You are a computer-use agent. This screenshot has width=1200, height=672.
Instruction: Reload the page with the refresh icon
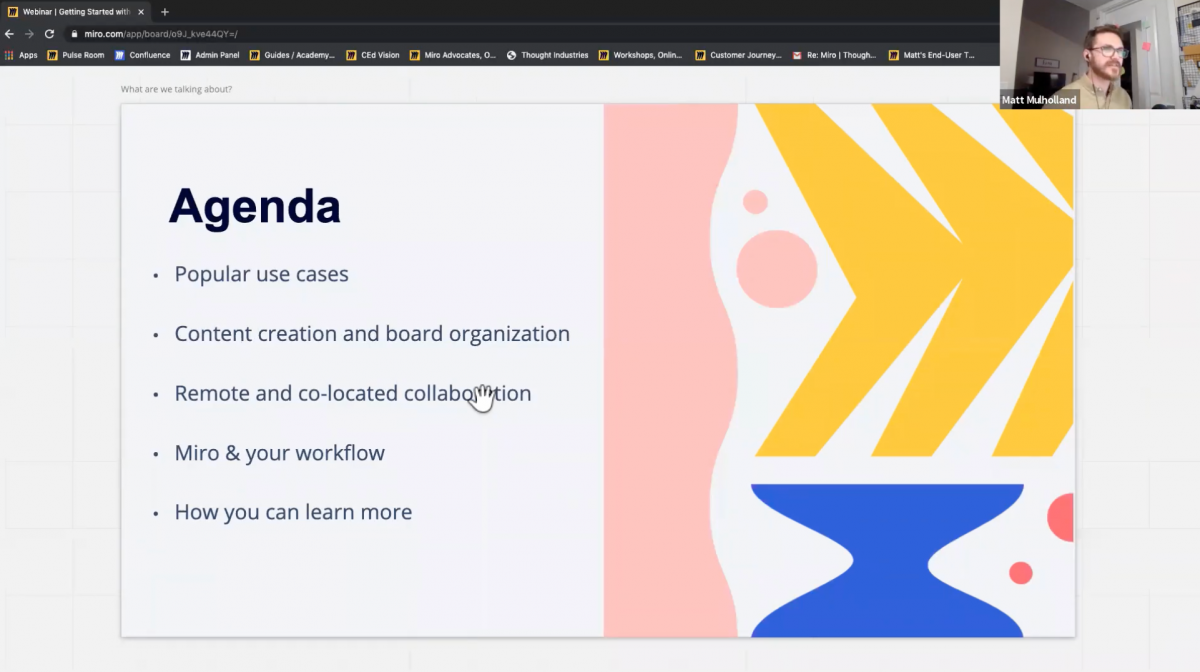click(x=49, y=33)
